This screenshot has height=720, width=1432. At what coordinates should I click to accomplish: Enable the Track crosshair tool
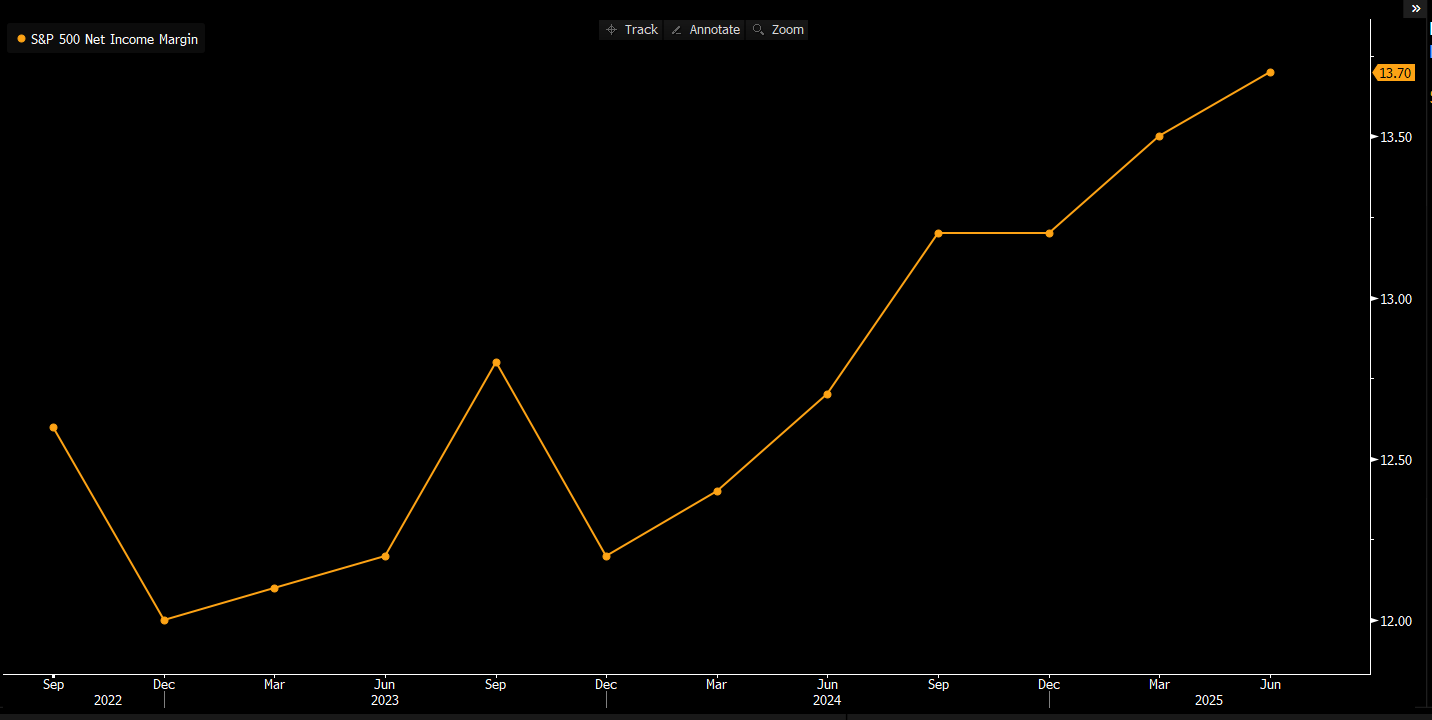(631, 30)
